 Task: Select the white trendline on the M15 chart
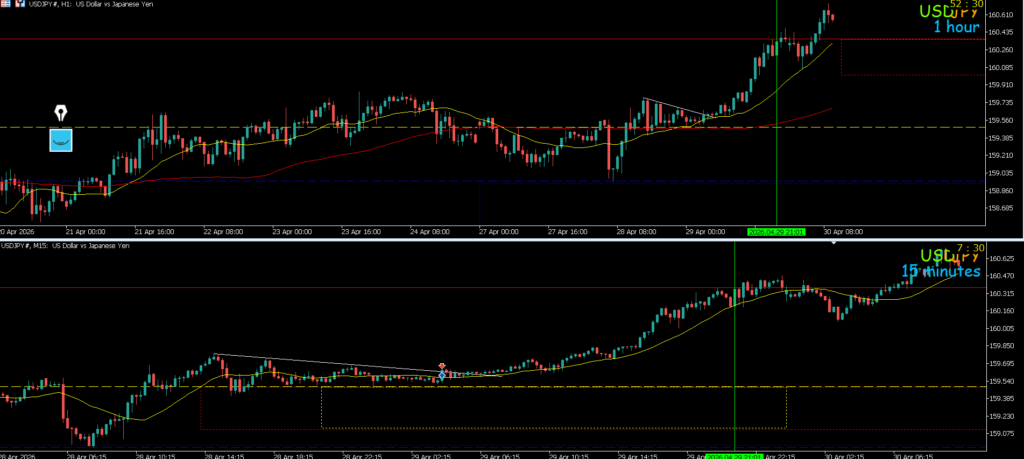click(x=330, y=366)
